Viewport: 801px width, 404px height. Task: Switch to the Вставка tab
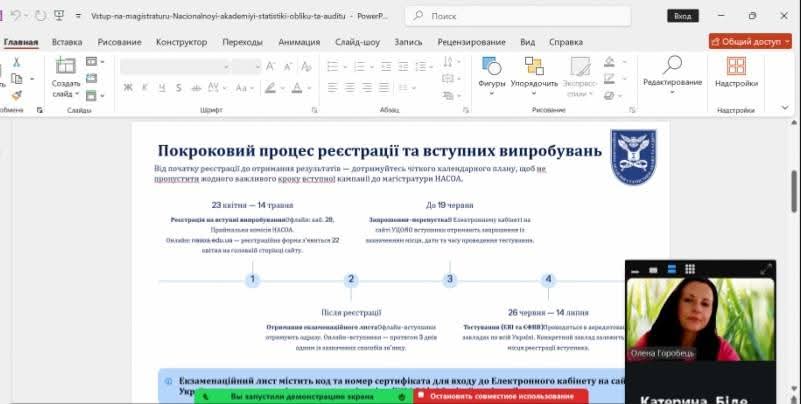(x=67, y=42)
